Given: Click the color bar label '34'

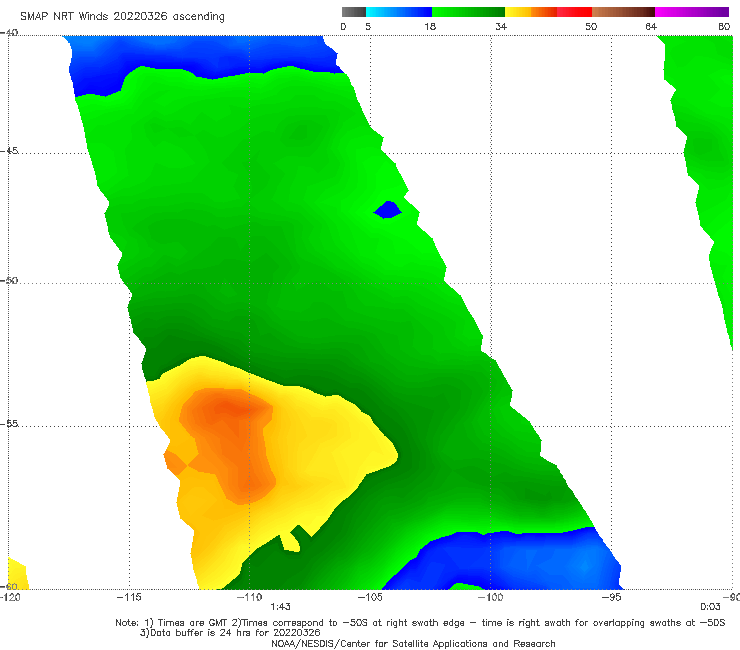Looking at the screenshot, I should point(501,26).
